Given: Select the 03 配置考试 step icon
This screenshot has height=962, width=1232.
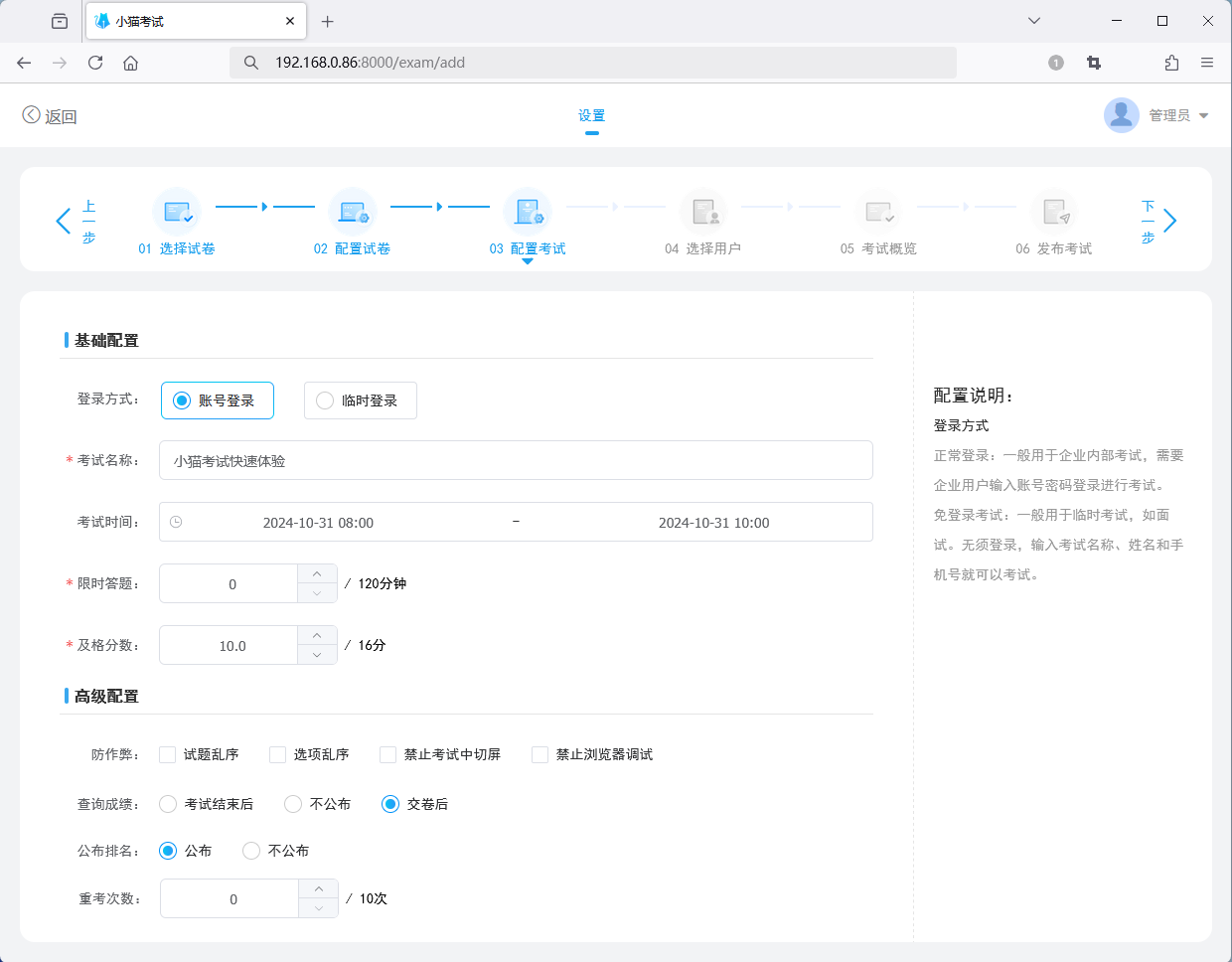Looking at the screenshot, I should point(528,212).
